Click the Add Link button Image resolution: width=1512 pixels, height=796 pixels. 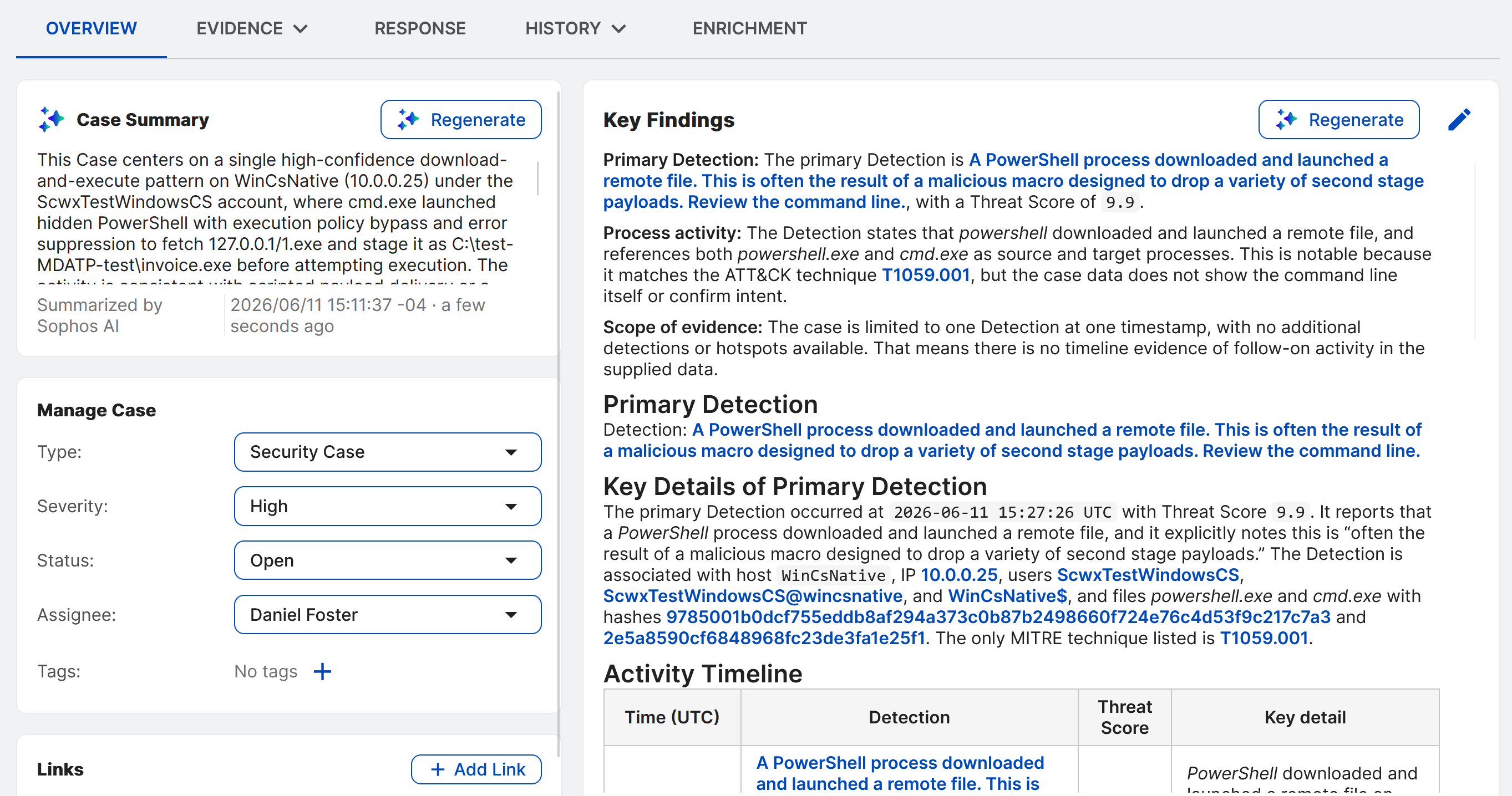click(x=476, y=769)
